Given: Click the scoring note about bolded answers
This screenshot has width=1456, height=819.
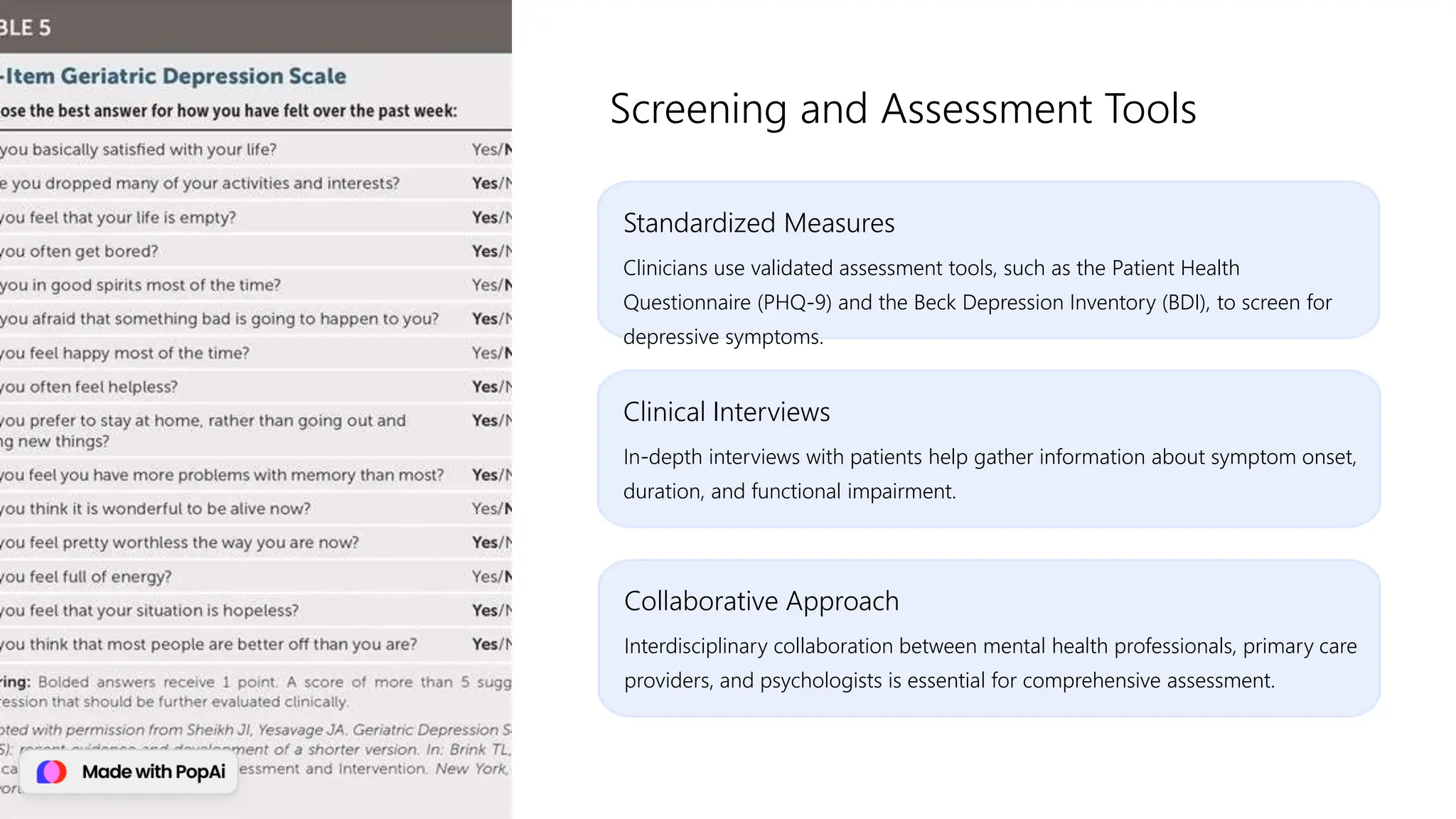Looking at the screenshot, I should click(x=255, y=691).
